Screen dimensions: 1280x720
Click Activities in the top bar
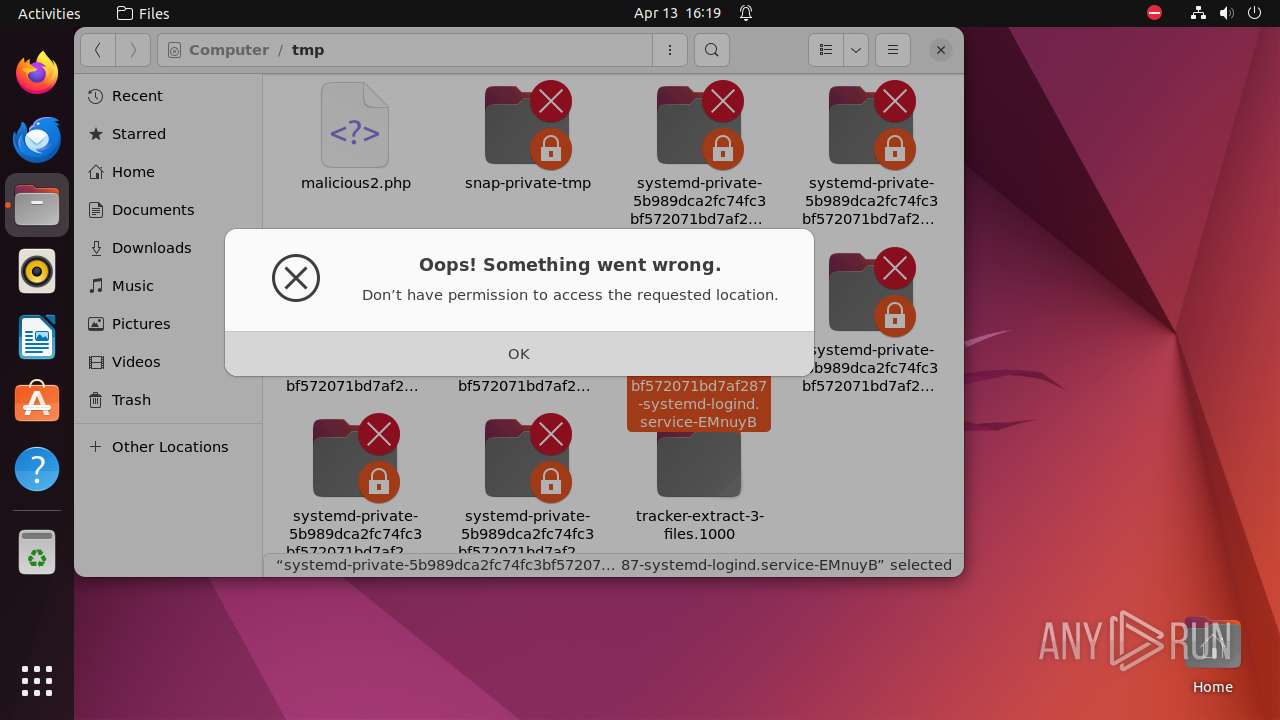[x=49, y=13]
